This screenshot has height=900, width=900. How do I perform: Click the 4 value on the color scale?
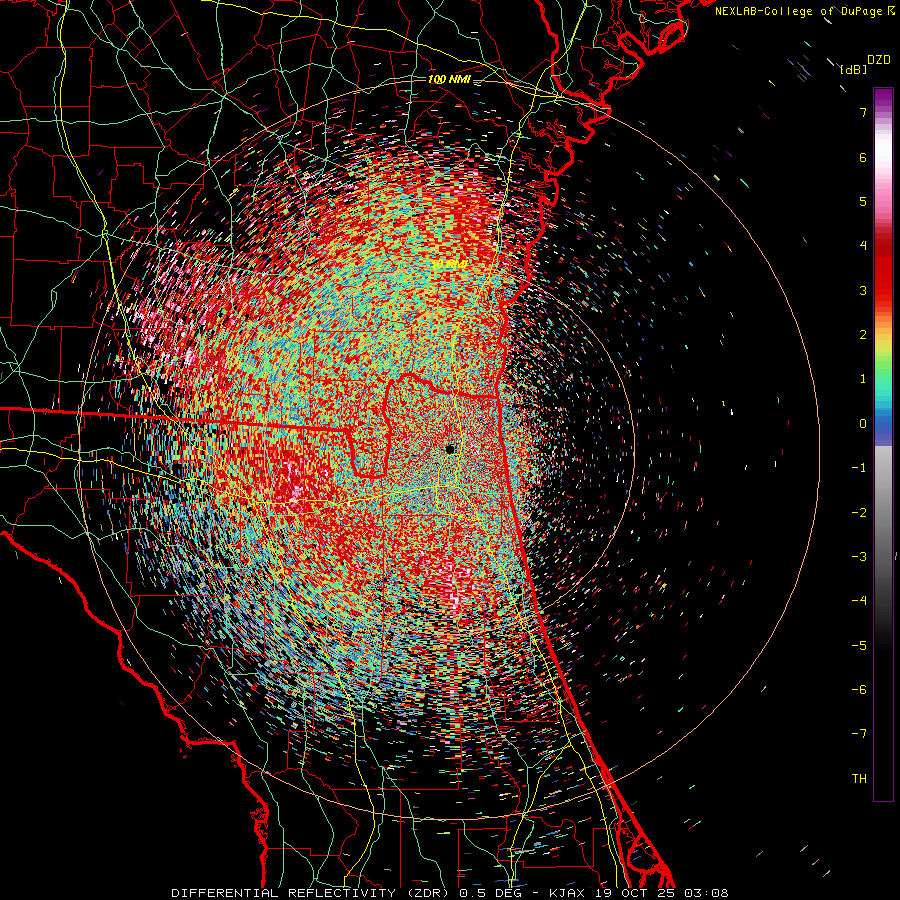pyautogui.click(x=863, y=246)
